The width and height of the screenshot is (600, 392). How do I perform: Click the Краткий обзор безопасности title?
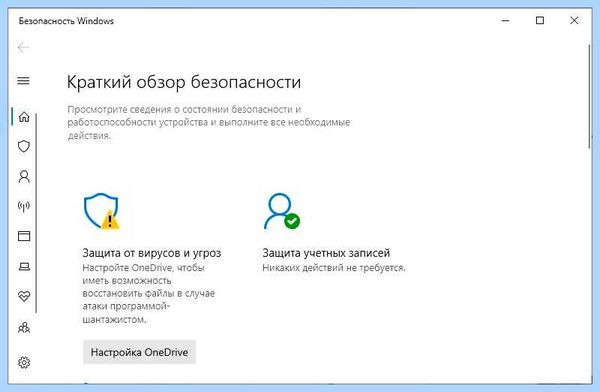click(184, 82)
